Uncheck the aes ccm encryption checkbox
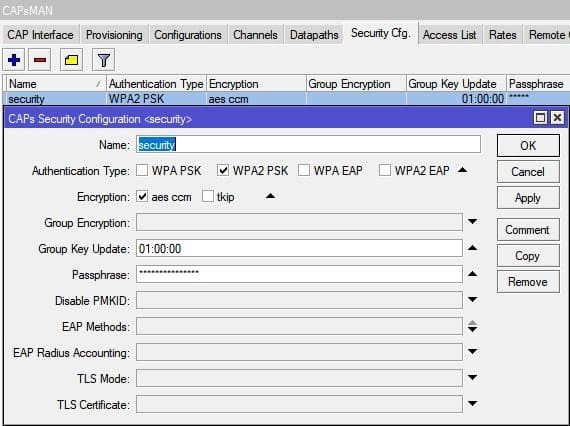Screen dimensions: 570x426 (x=142, y=196)
